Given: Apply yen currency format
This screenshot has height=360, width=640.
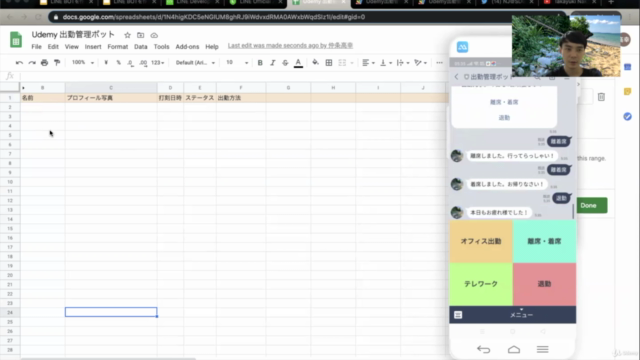Looking at the screenshot, I should pyautogui.click(x=106, y=63).
